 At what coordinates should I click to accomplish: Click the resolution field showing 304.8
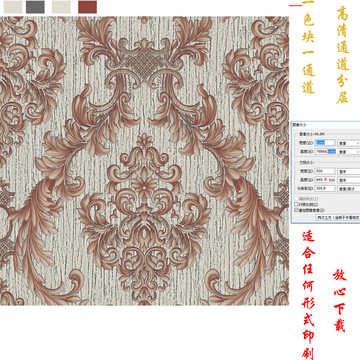pyautogui.click(x=325, y=188)
